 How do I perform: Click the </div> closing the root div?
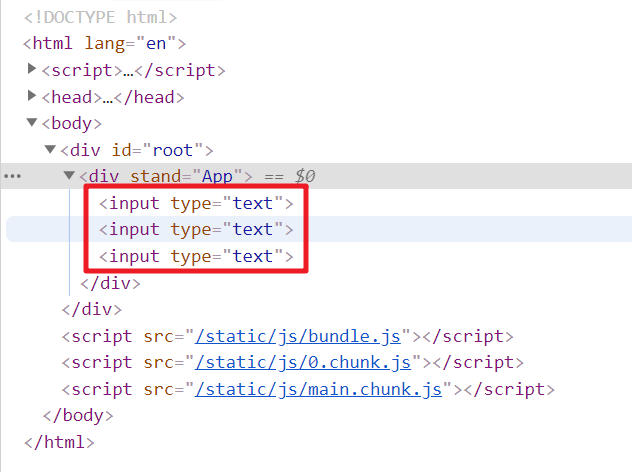(91, 310)
